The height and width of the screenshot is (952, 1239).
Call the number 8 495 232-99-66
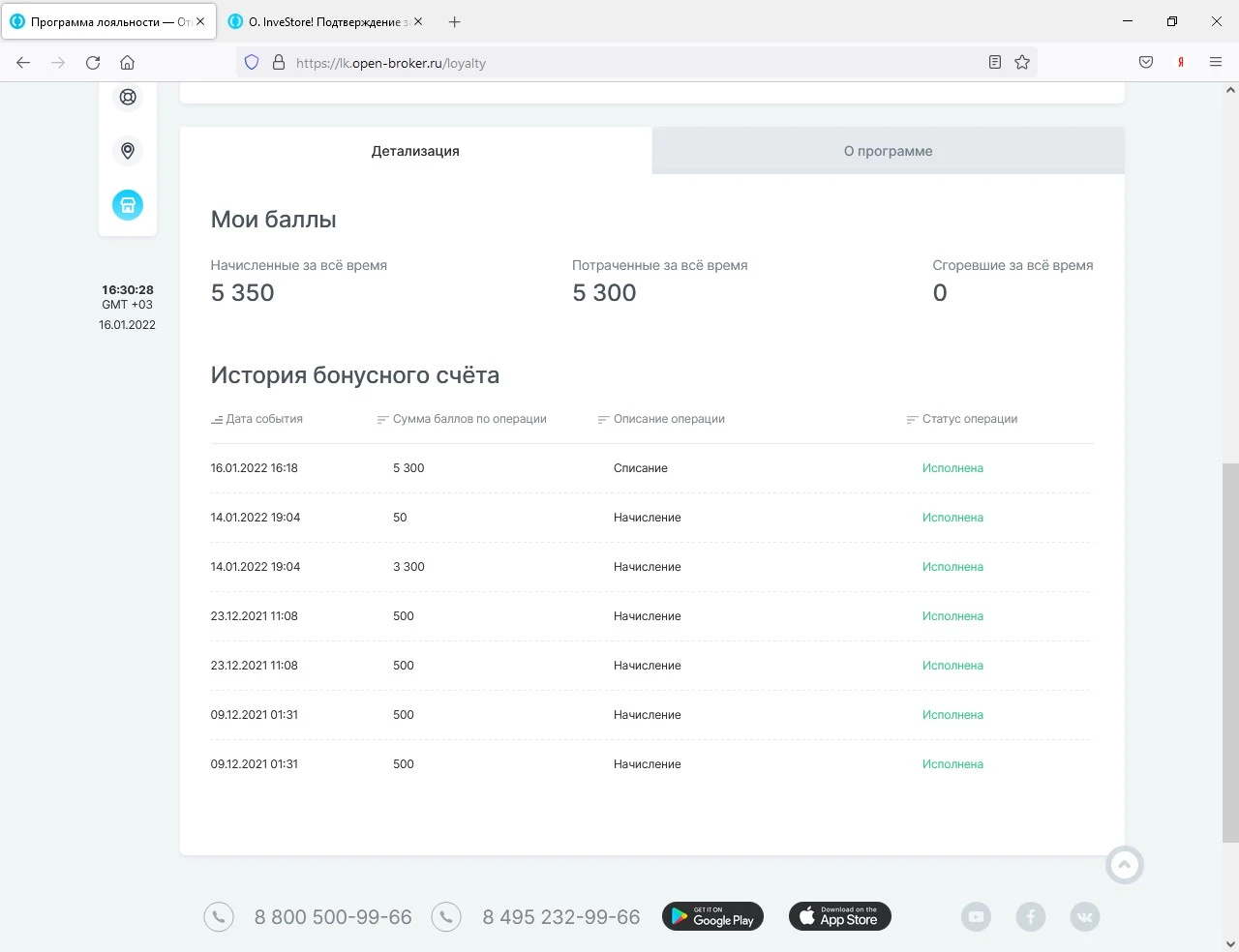point(561,917)
